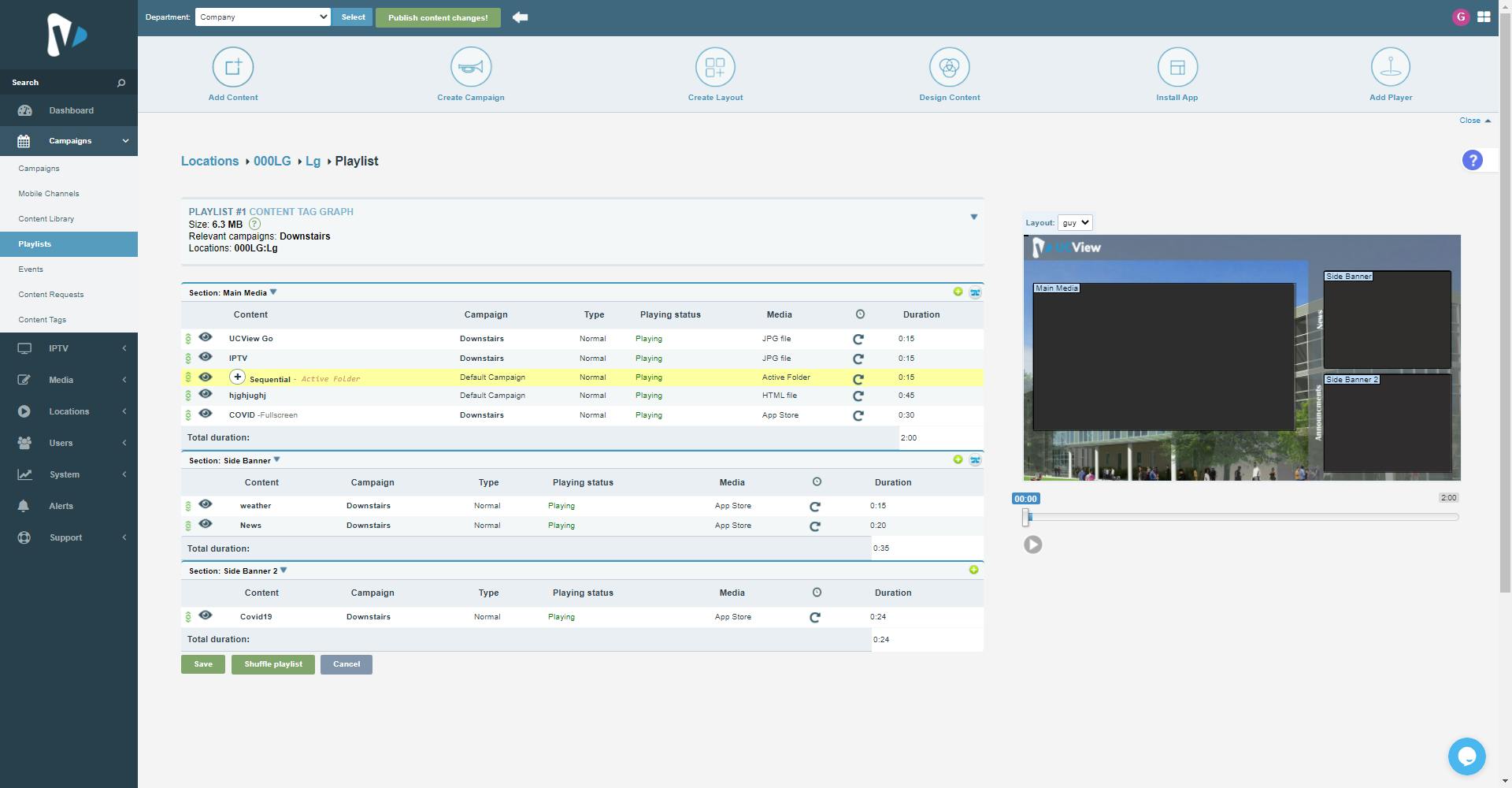Close the quick actions bar
The width and height of the screenshot is (1512, 788).
pyautogui.click(x=1474, y=121)
